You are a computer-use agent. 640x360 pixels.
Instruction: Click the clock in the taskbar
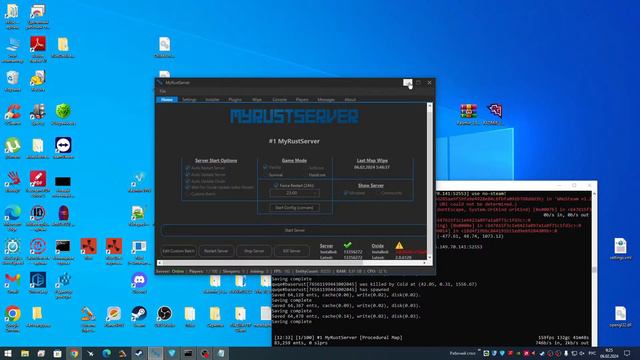pyautogui.click(x=609, y=353)
